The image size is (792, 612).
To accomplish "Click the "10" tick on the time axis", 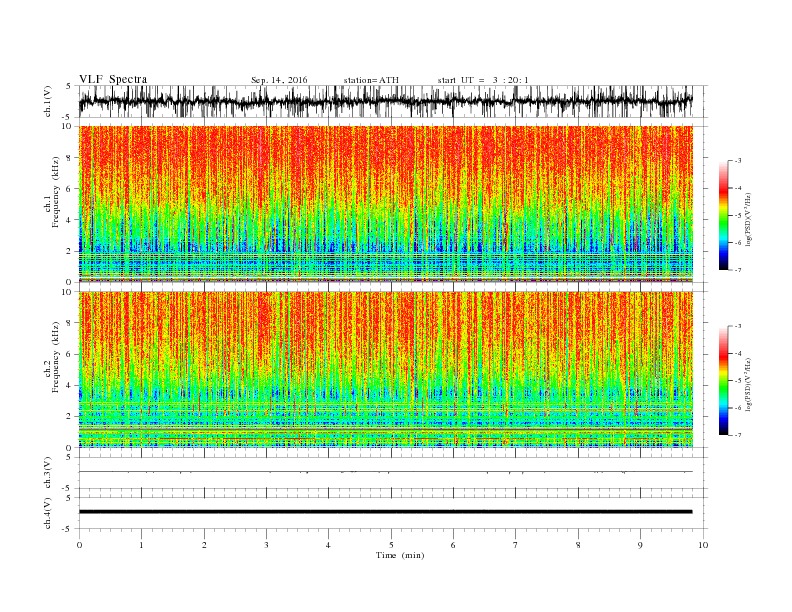I will 703,545.
